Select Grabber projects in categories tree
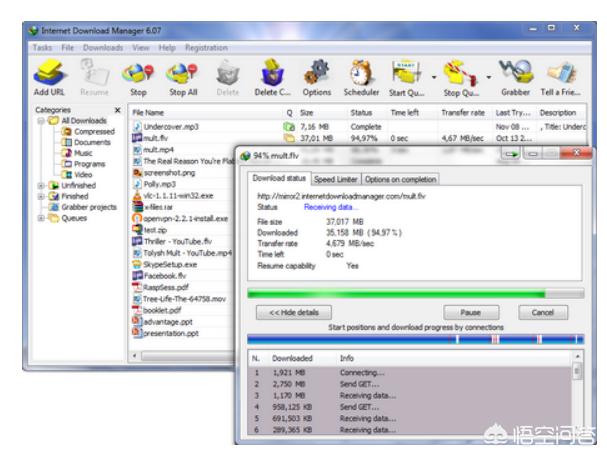The width and height of the screenshot is (607, 457). 83,207
